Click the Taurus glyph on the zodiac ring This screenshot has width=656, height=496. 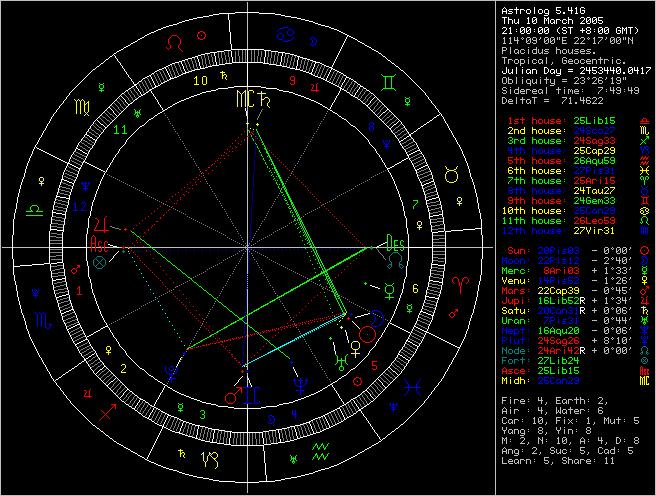[x=453, y=176]
